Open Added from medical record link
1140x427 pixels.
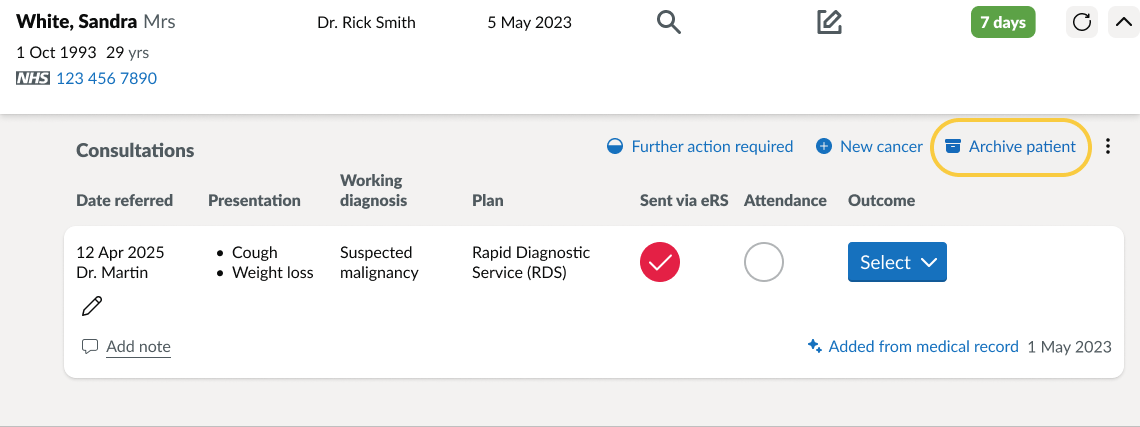click(923, 346)
